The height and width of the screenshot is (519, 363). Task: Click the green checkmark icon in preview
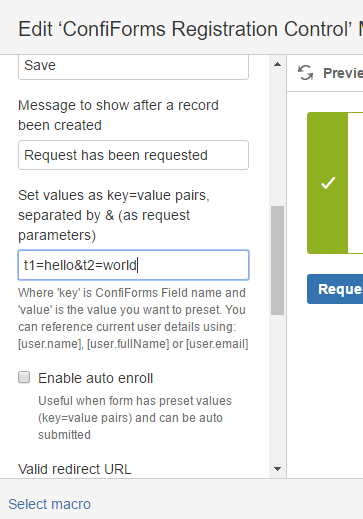point(328,183)
